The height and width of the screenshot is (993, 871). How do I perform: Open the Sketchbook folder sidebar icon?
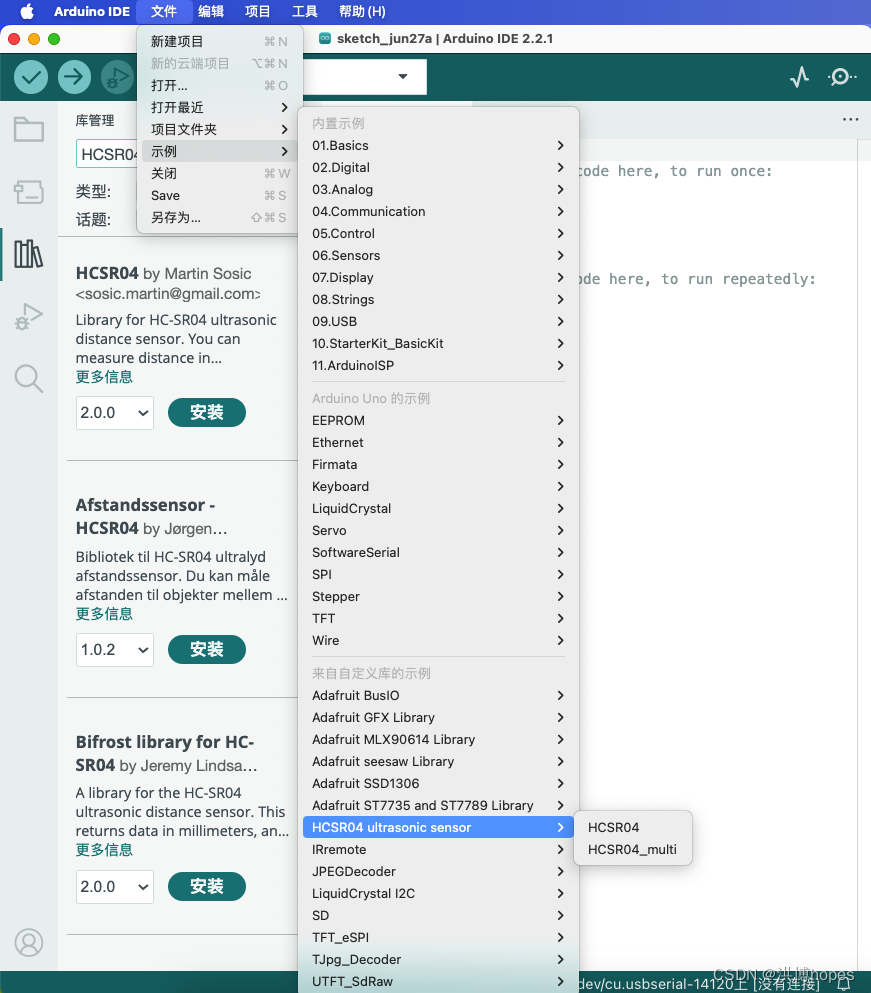pos(29,129)
